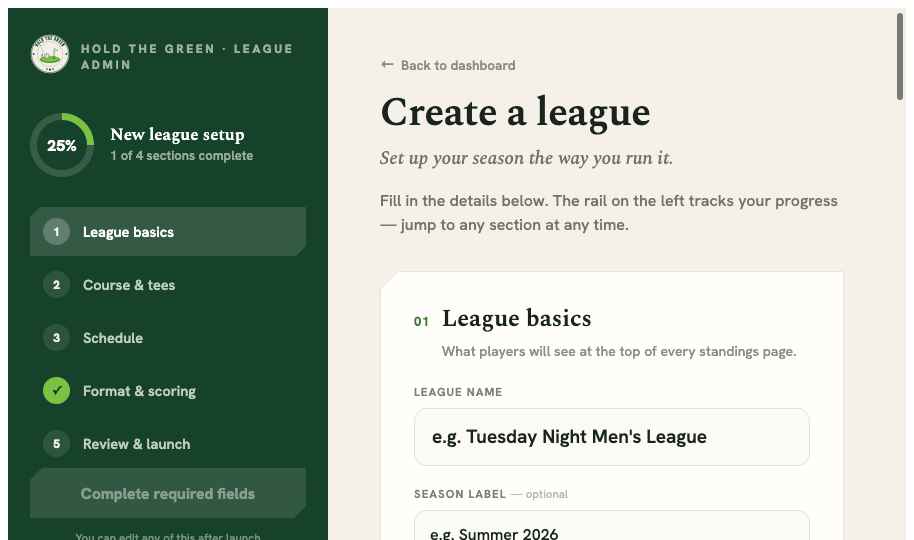914x540 pixels.
Task: Open Format & scoring section
Action: point(168,391)
